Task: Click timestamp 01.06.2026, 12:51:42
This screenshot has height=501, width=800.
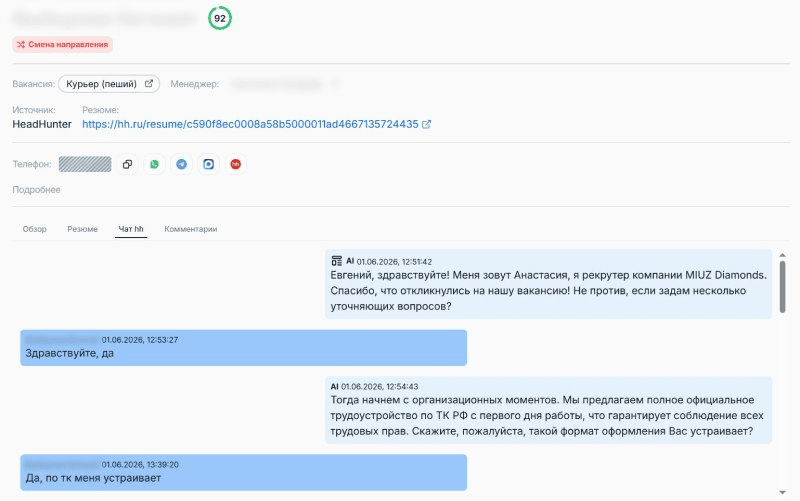Action: (x=394, y=262)
